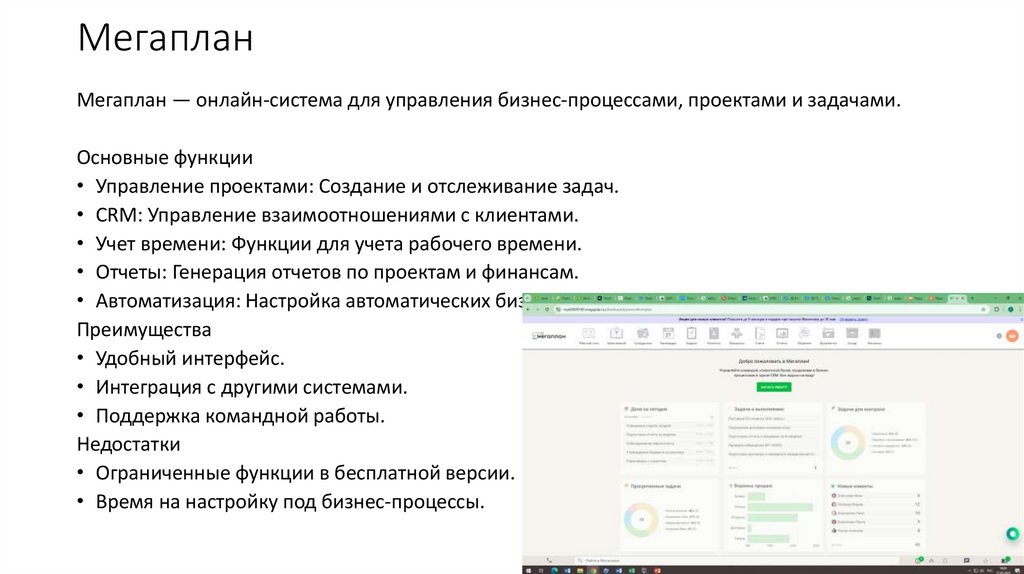Open the calendar icon showing 27
Screen dimensions: 1024x574
pos(668,334)
